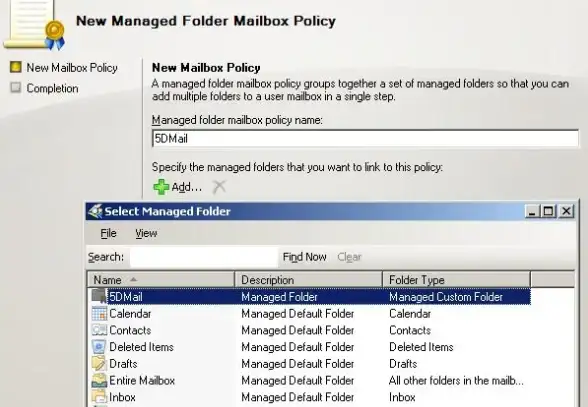The width and height of the screenshot is (588, 407).
Task: Click the Contacts folder icon
Action: coord(99,330)
